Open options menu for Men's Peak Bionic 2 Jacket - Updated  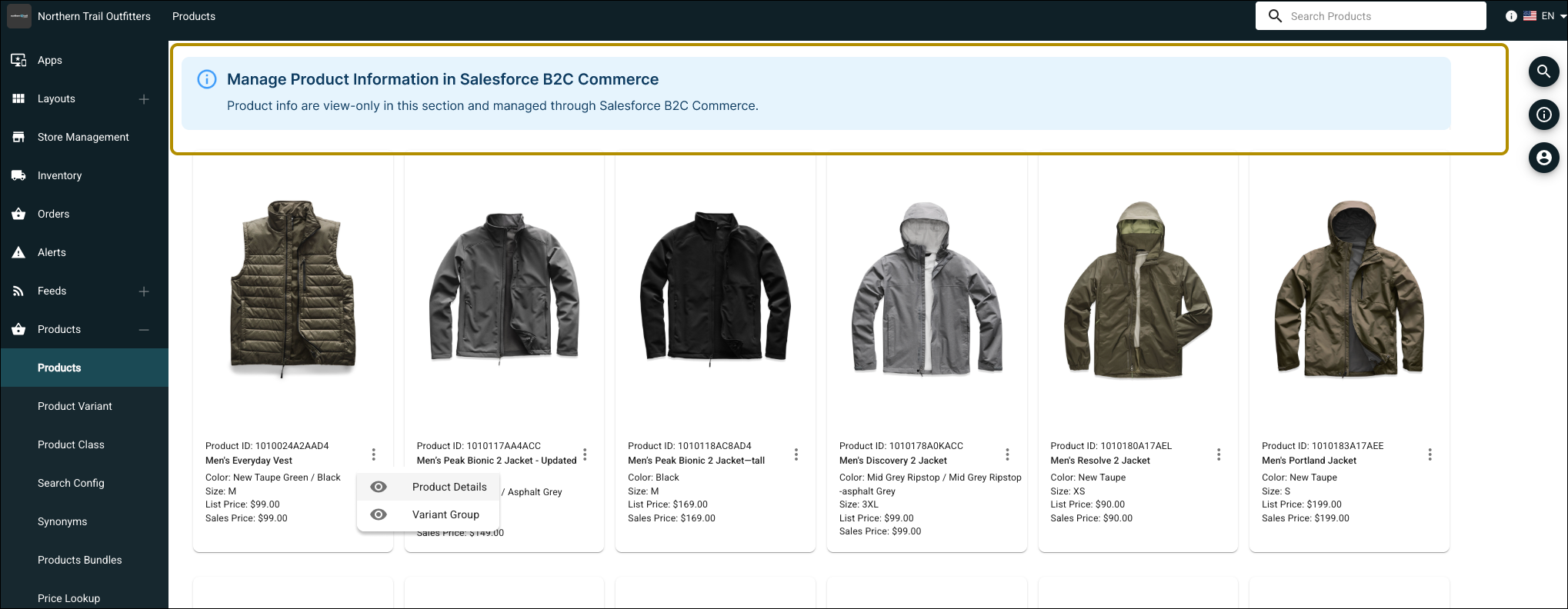point(585,454)
